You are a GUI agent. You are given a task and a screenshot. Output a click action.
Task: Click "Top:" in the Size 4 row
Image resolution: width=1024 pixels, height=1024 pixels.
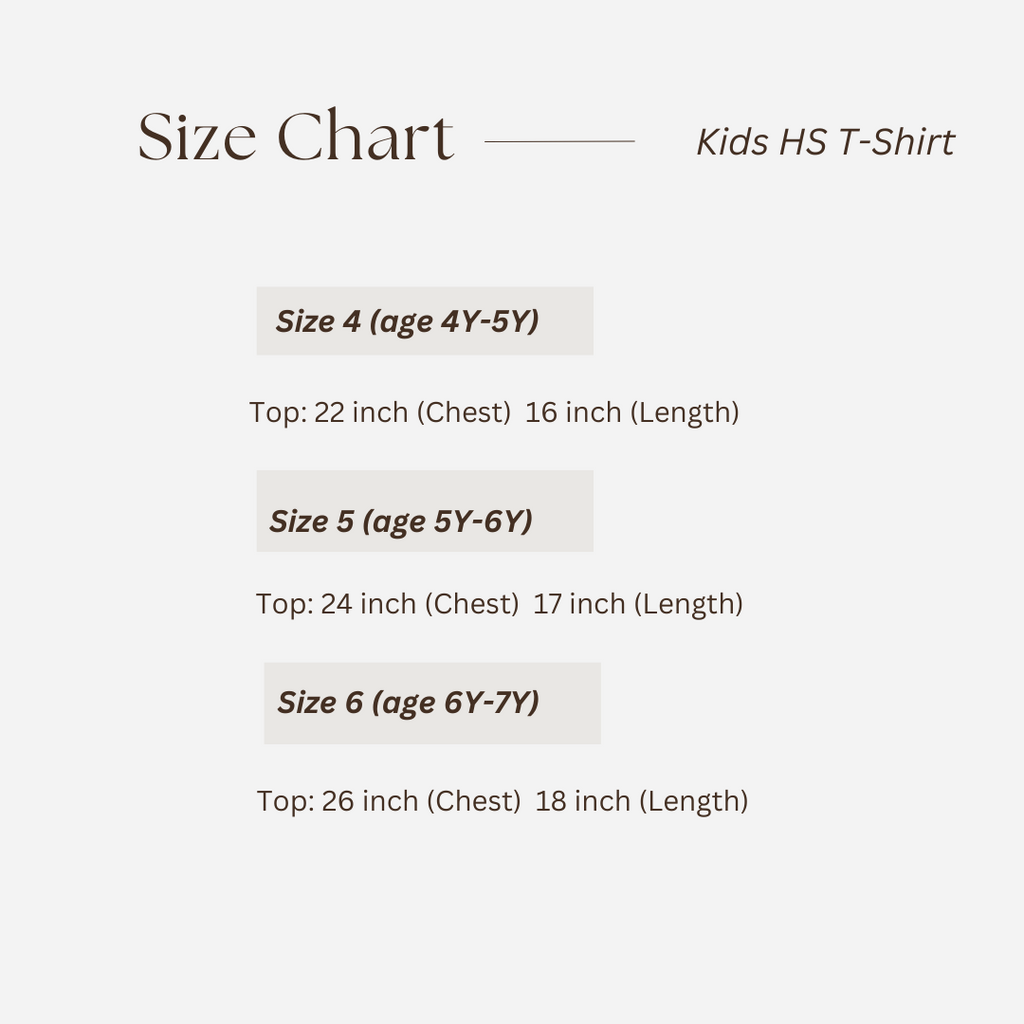(x=278, y=412)
